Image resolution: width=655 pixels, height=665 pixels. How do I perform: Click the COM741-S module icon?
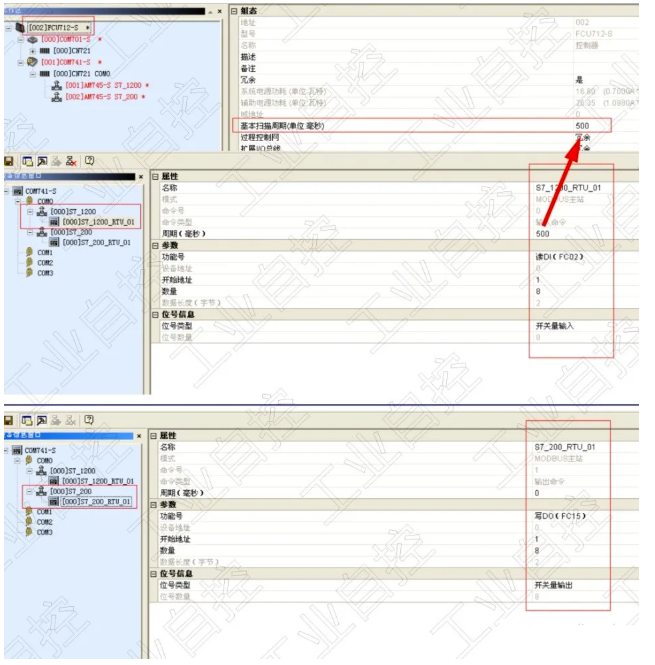point(32,62)
